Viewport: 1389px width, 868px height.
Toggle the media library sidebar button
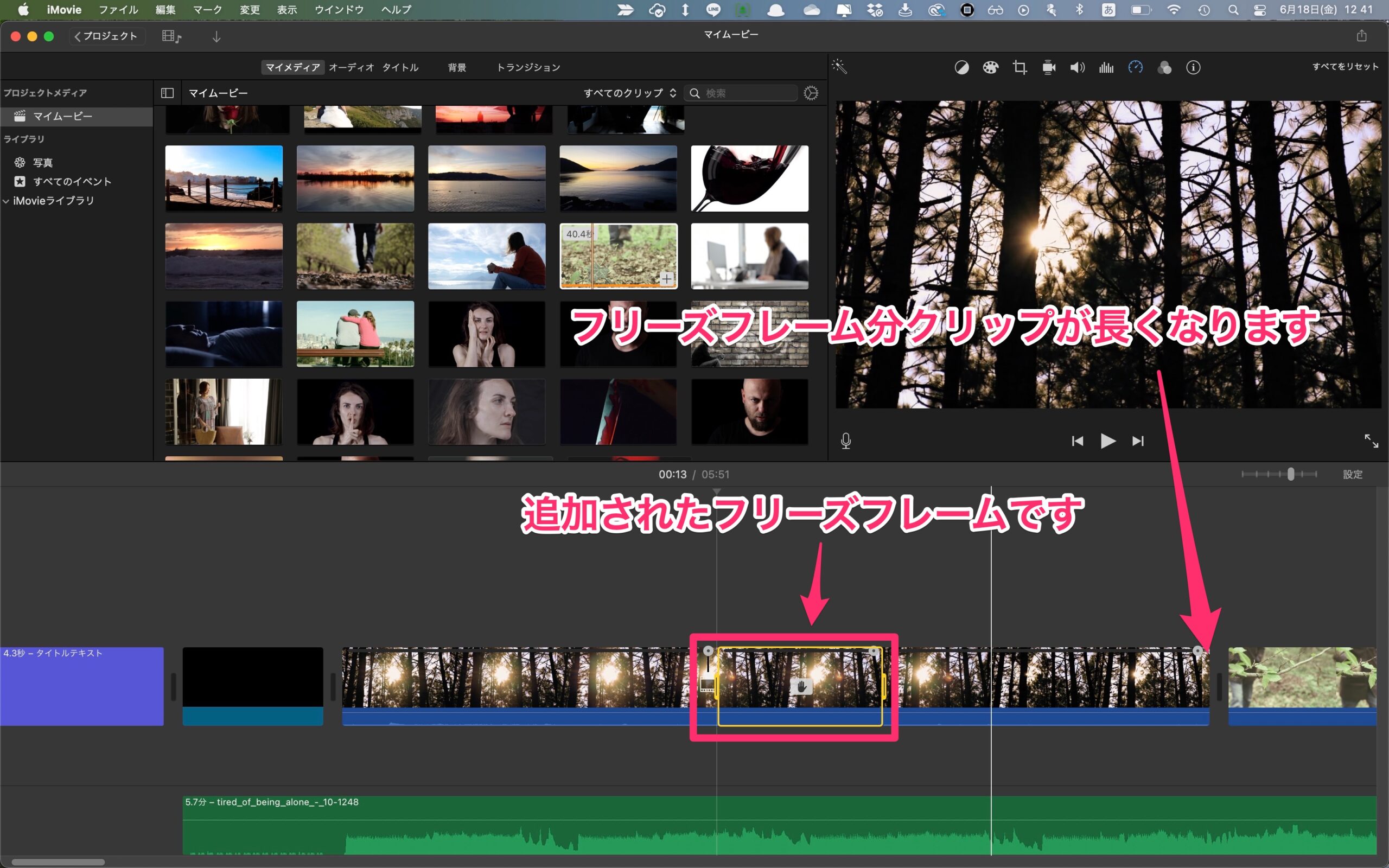click(167, 93)
